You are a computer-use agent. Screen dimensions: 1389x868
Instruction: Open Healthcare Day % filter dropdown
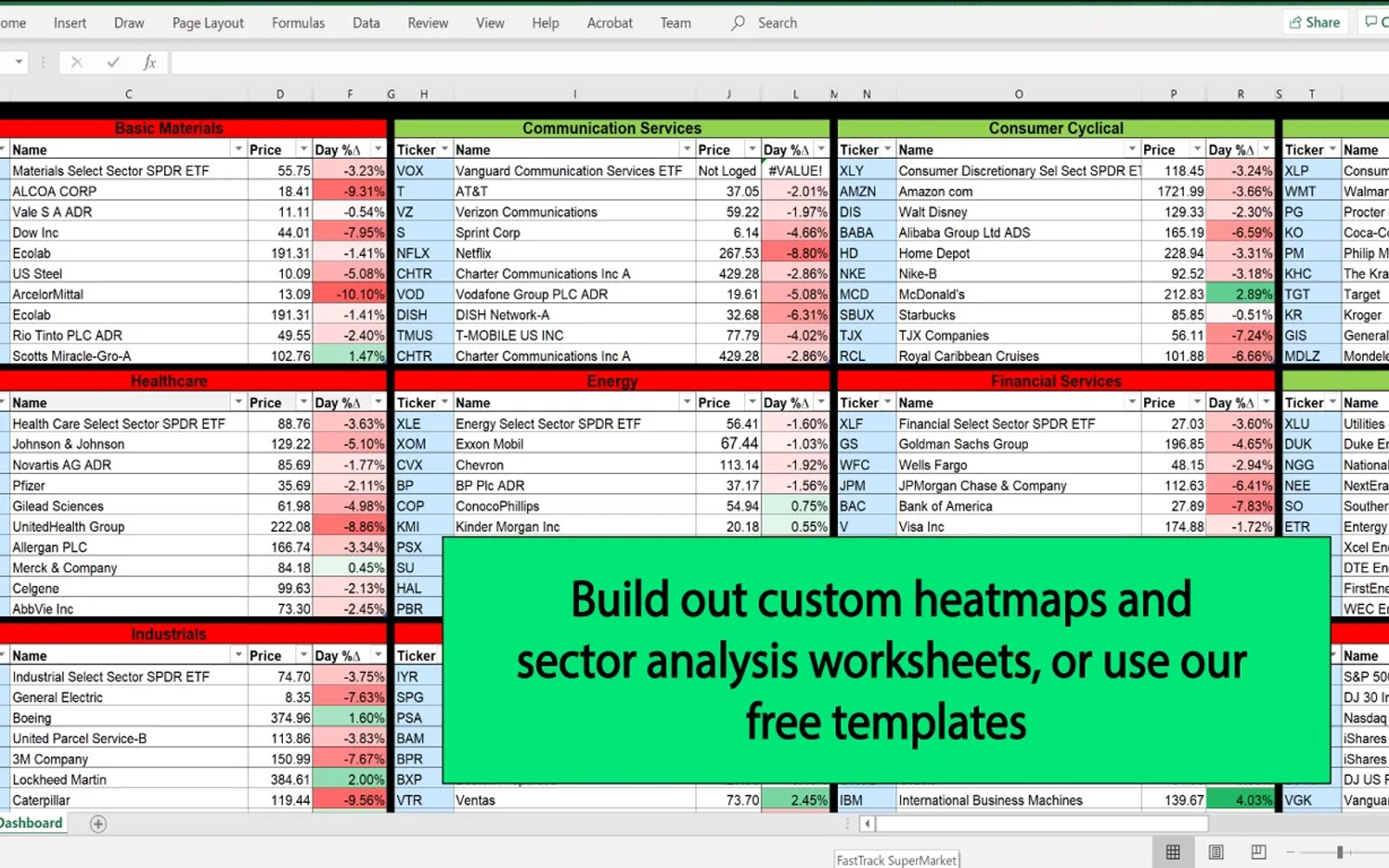378,402
